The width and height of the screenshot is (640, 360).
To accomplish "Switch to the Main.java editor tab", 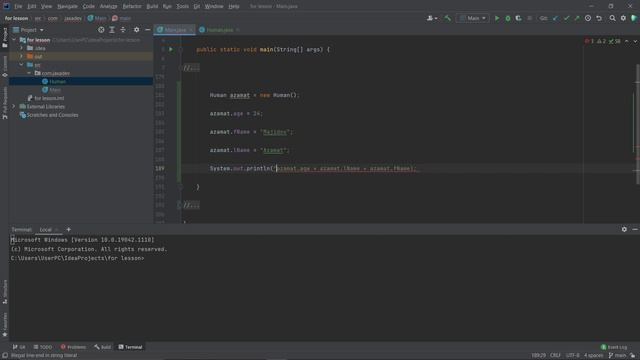I will point(174,30).
